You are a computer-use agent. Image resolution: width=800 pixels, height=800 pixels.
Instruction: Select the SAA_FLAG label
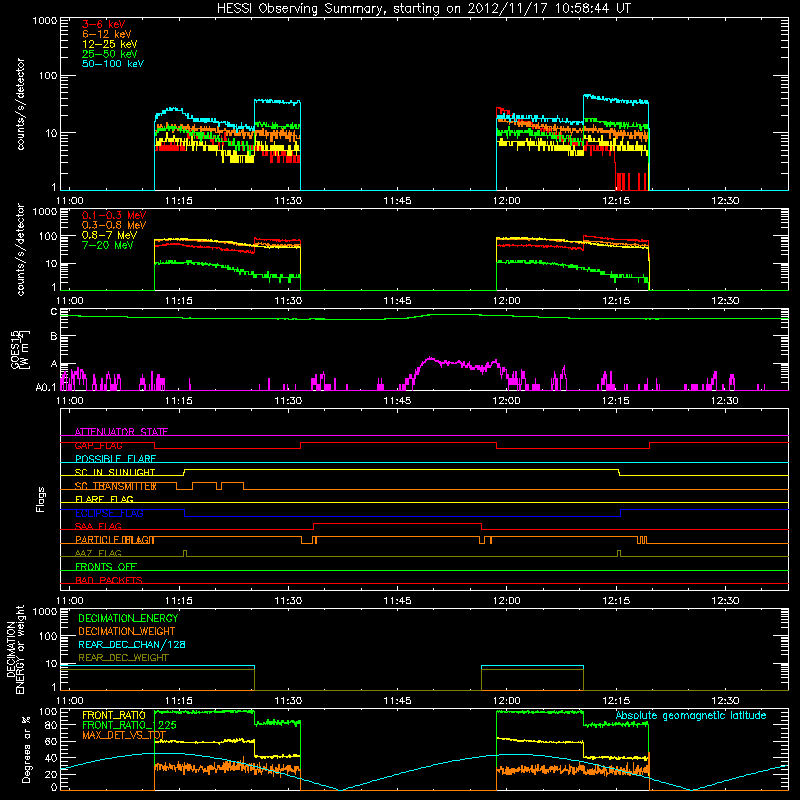click(98, 527)
